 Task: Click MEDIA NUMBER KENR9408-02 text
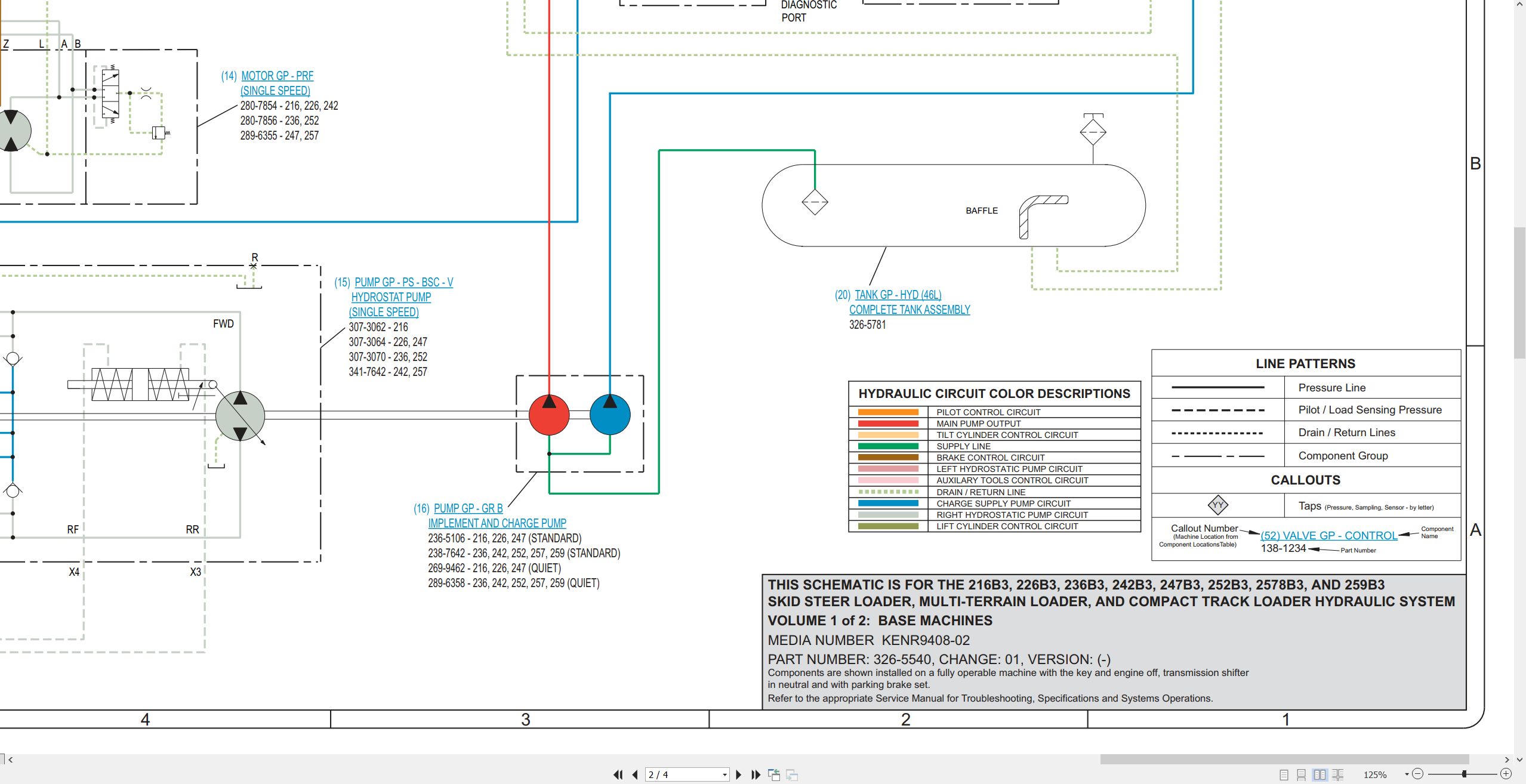click(x=868, y=640)
